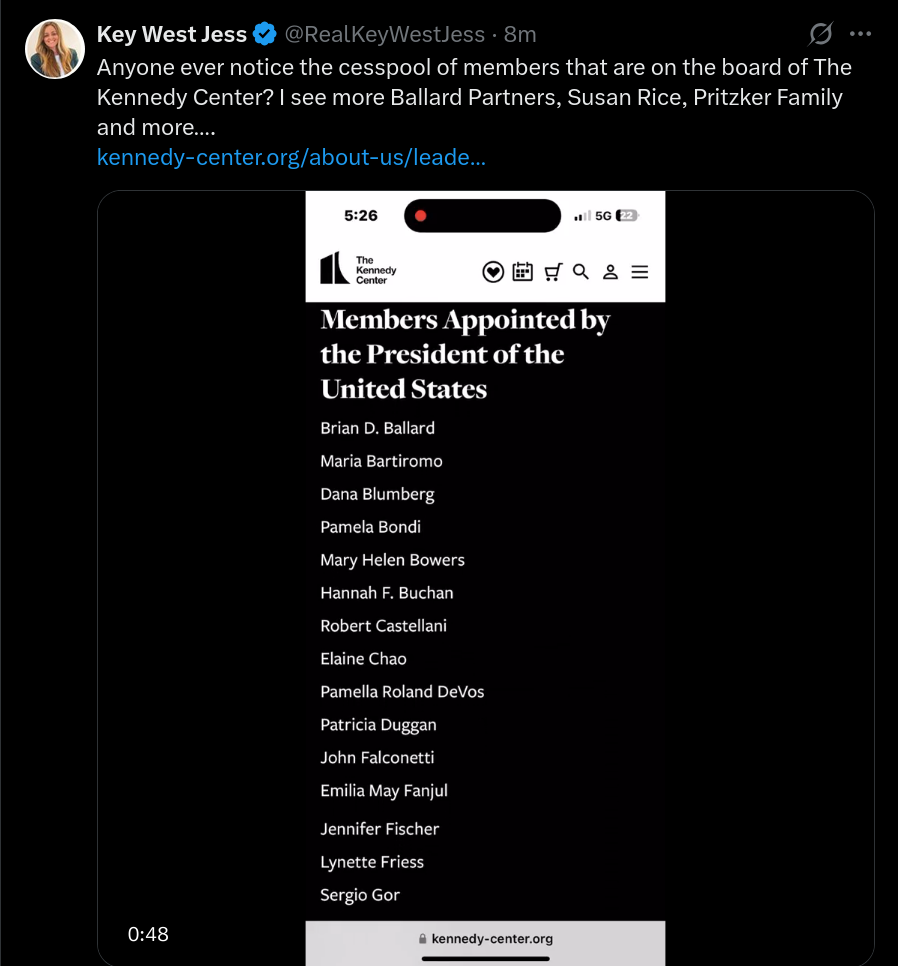Image resolution: width=898 pixels, height=966 pixels.
Task: Click the 8m tweet timestamp
Action: (520, 34)
